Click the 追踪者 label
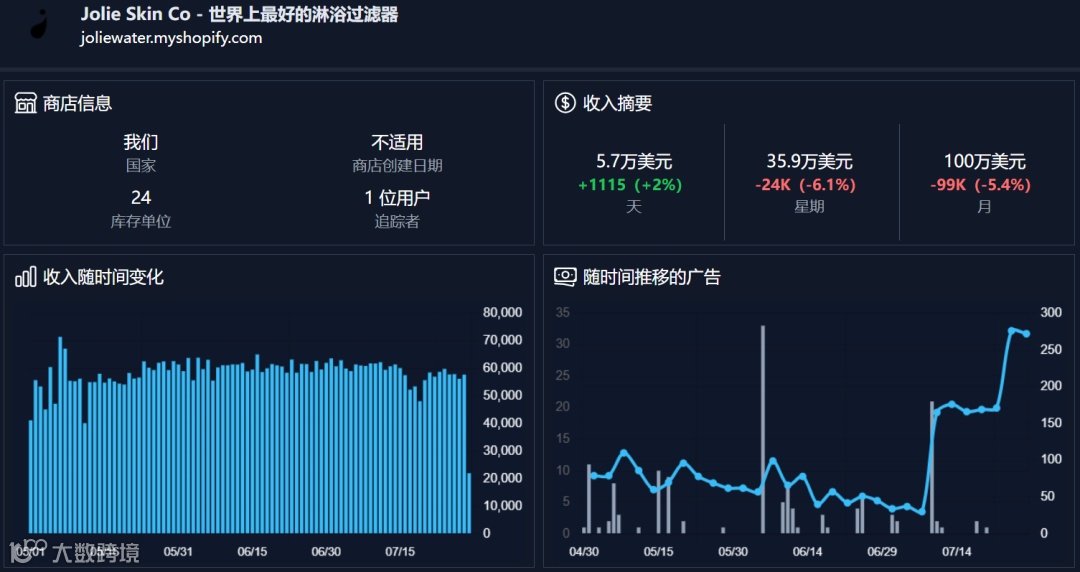1080x572 pixels. tap(397, 221)
